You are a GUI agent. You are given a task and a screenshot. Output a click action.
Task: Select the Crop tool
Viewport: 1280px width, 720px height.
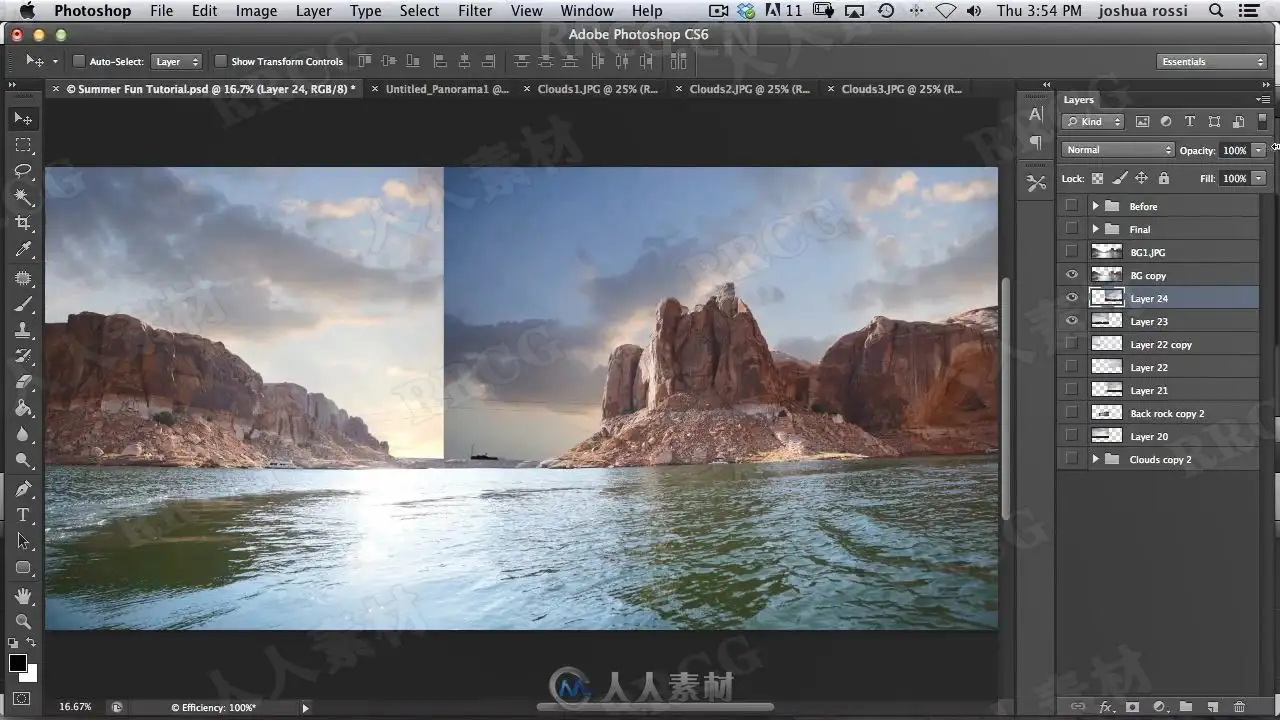23,224
